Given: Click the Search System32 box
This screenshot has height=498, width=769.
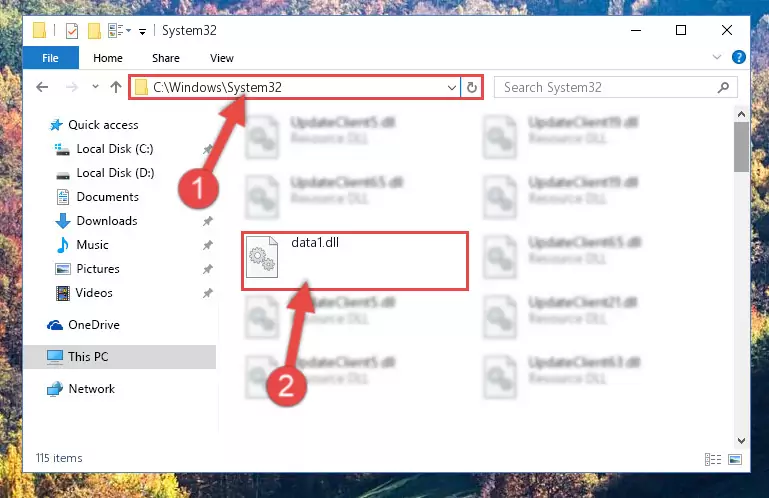Looking at the screenshot, I should tap(615, 87).
